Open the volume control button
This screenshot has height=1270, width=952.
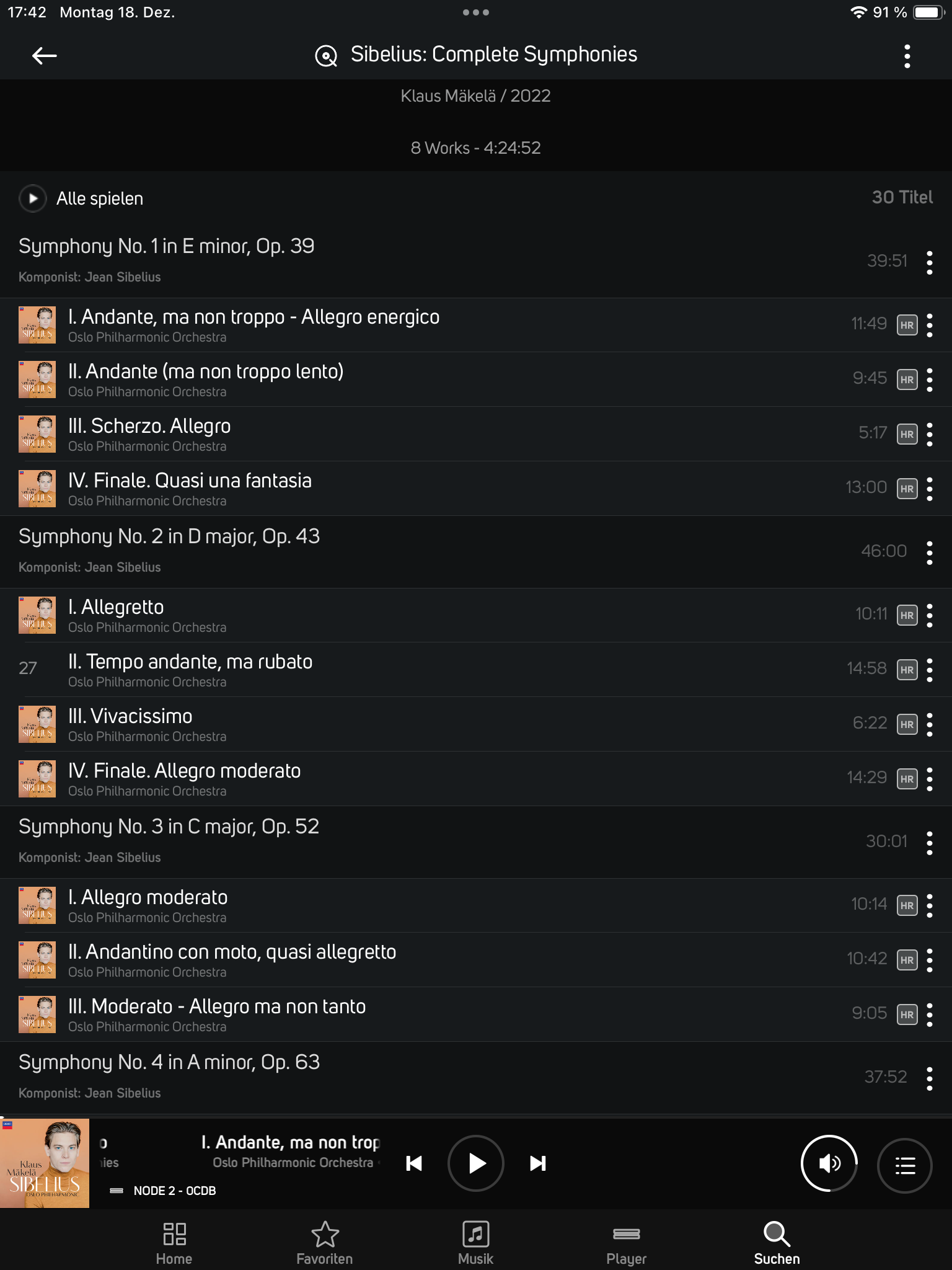tap(829, 1164)
